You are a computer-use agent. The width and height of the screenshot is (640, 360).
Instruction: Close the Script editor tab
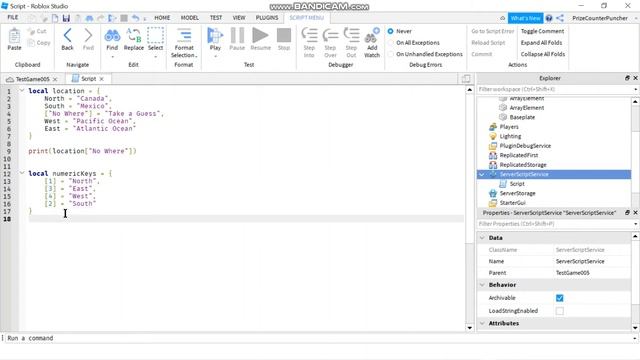click(x=102, y=79)
